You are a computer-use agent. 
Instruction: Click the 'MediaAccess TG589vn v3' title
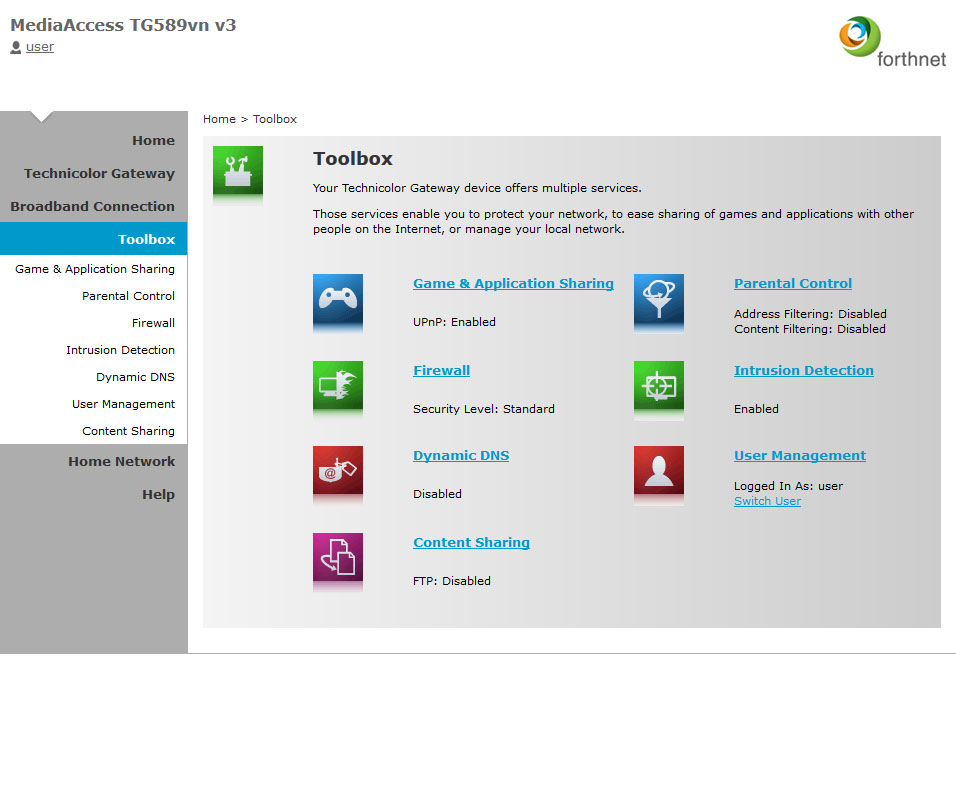(123, 25)
